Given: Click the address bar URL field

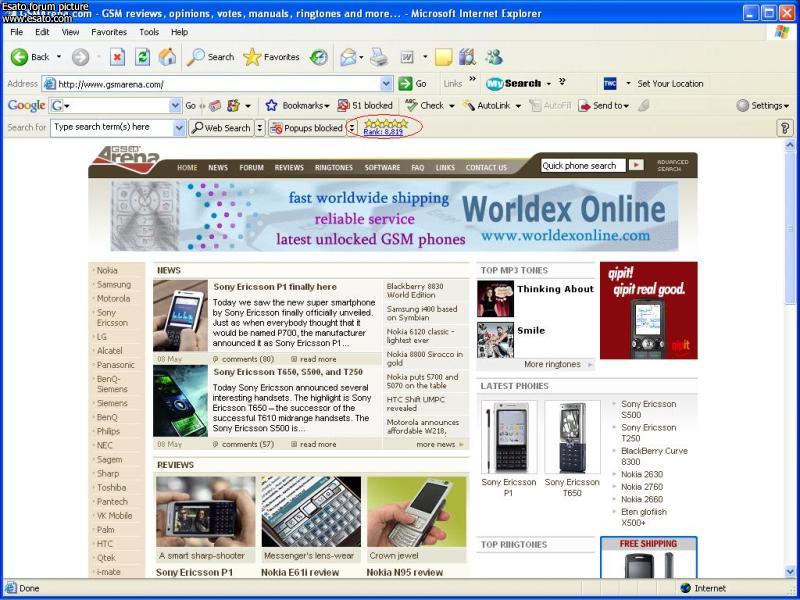Looking at the screenshot, I should 219,84.
